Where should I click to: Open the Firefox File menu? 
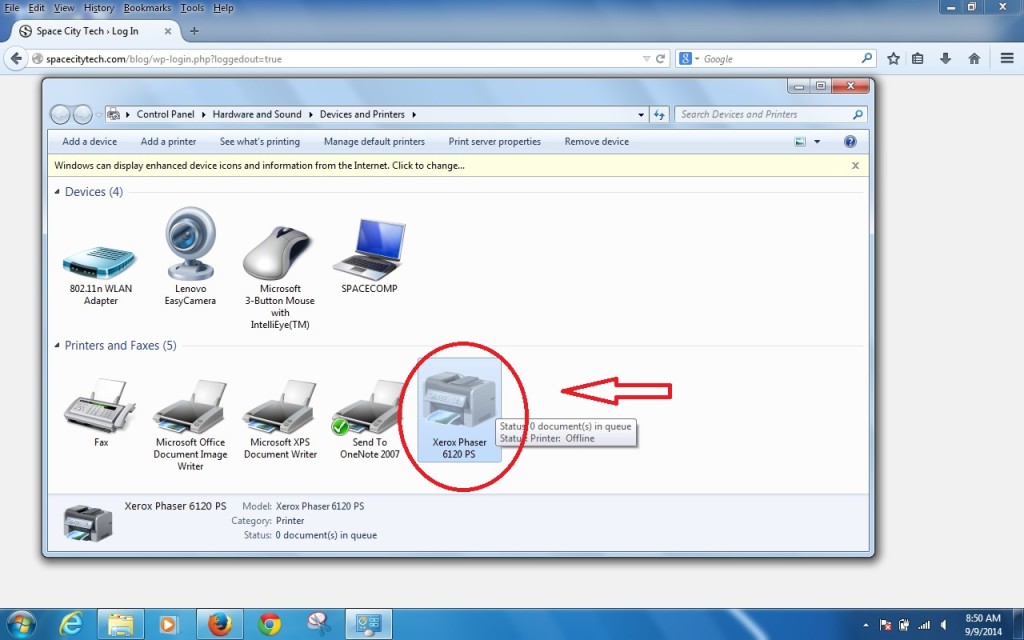12,8
